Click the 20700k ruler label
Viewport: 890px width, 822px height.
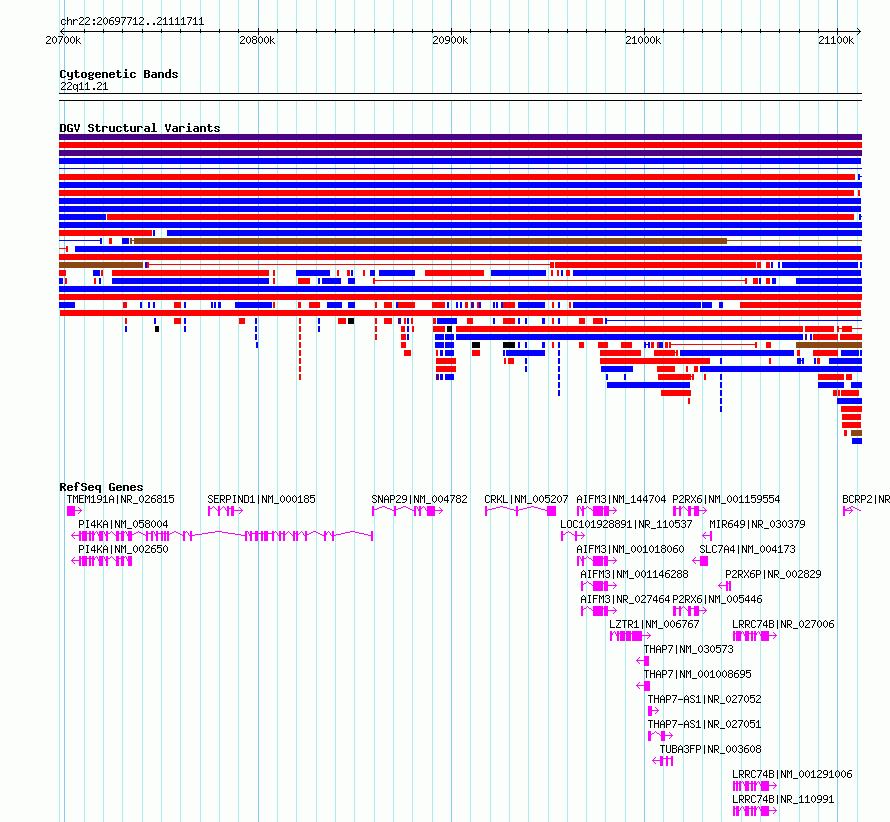click(63, 40)
